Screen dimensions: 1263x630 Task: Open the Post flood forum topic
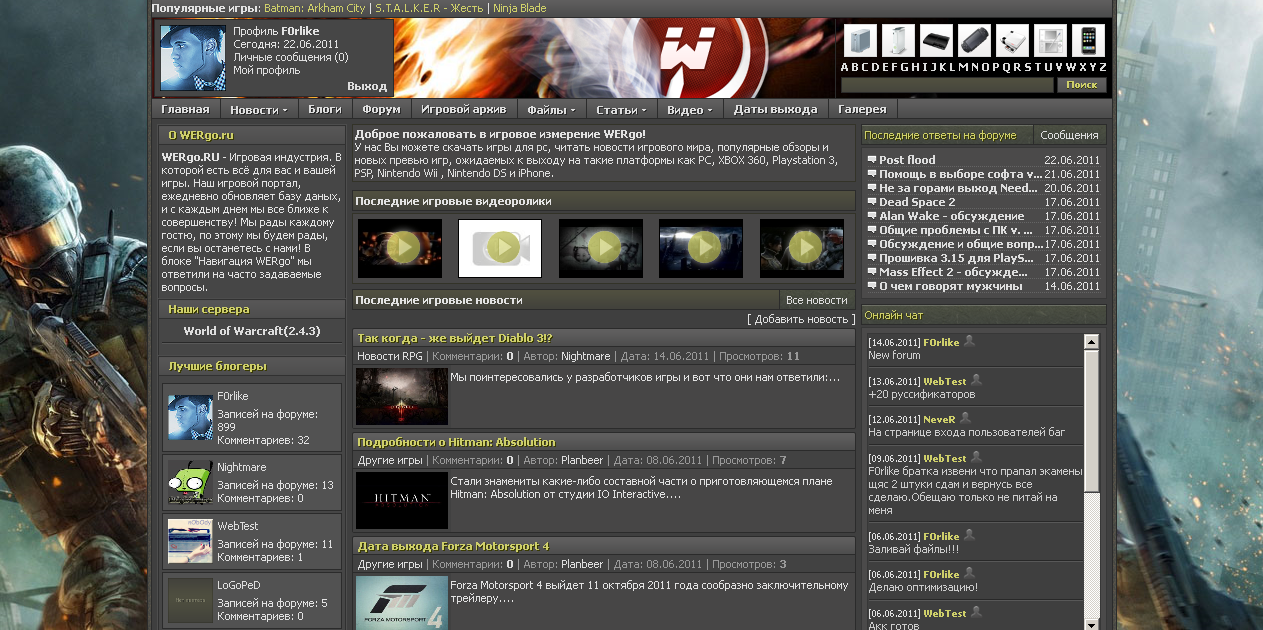[907, 160]
